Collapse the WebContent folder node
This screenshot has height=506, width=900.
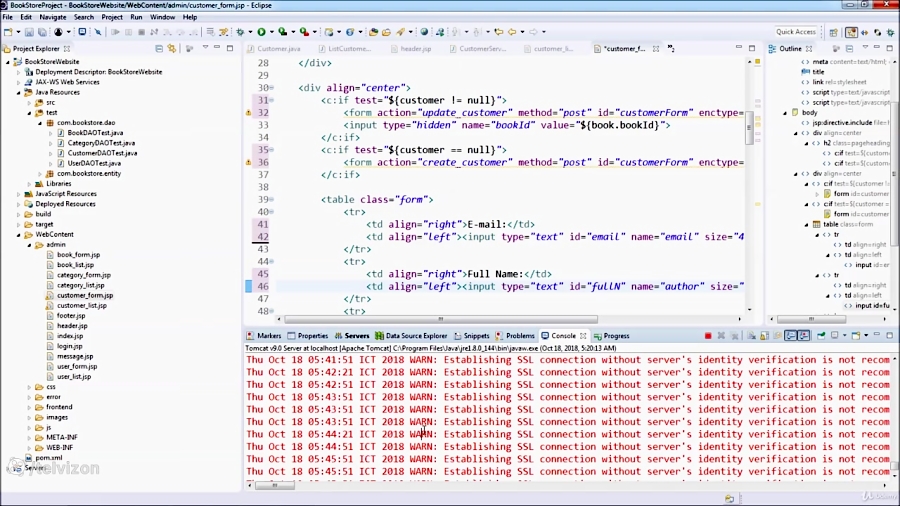(x=18, y=235)
